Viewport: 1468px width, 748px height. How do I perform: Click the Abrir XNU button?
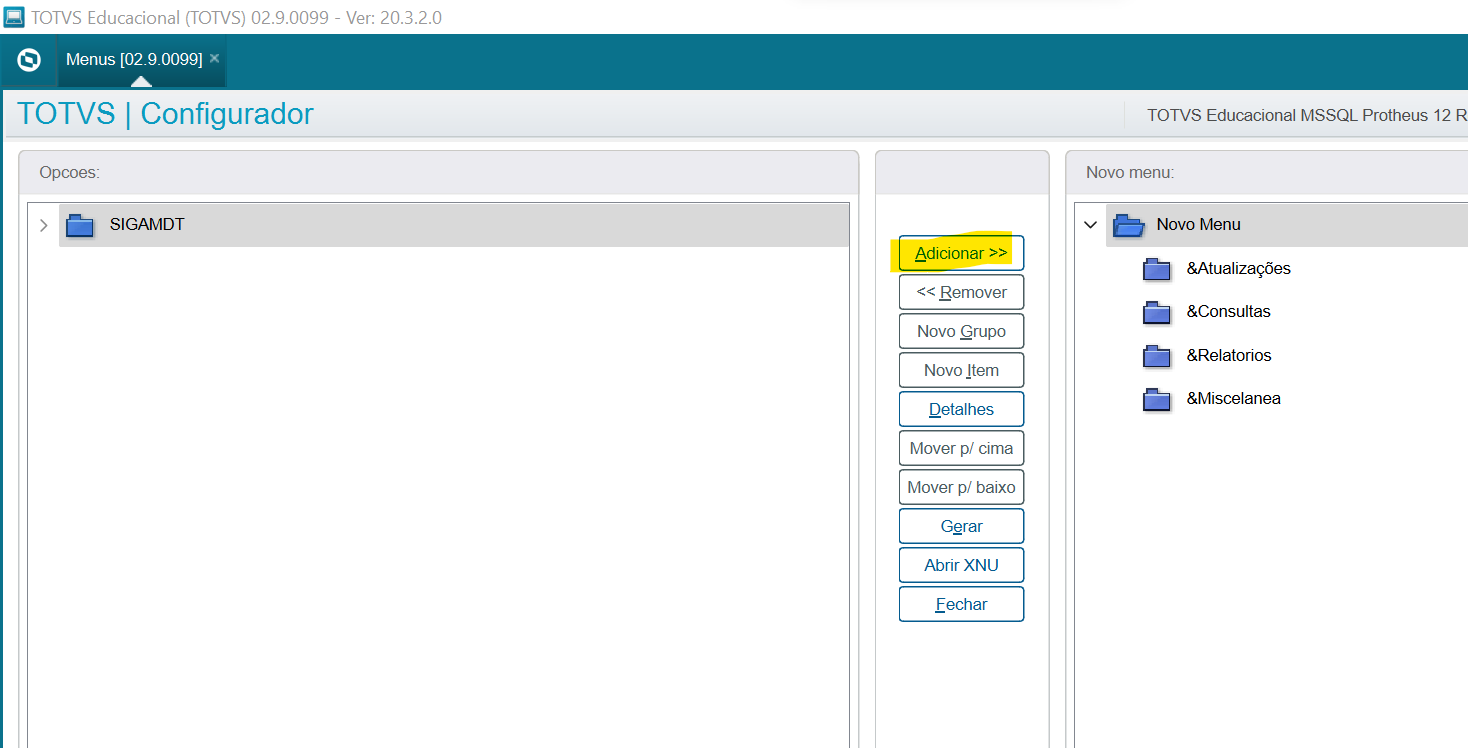coord(961,565)
